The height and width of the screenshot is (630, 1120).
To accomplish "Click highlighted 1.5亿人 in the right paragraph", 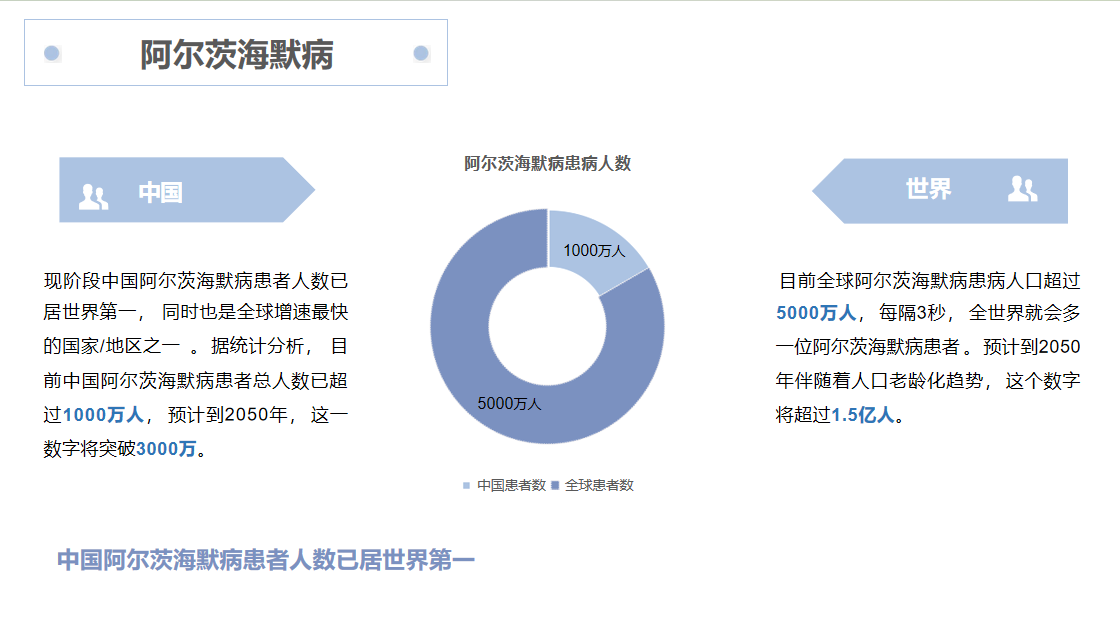I will click(x=863, y=415).
